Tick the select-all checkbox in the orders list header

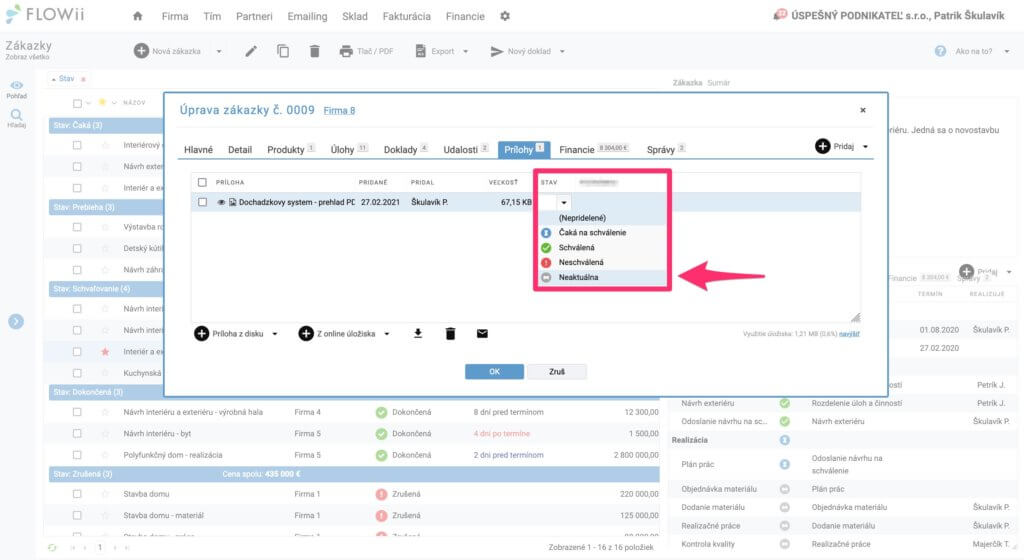pyautogui.click(x=77, y=103)
